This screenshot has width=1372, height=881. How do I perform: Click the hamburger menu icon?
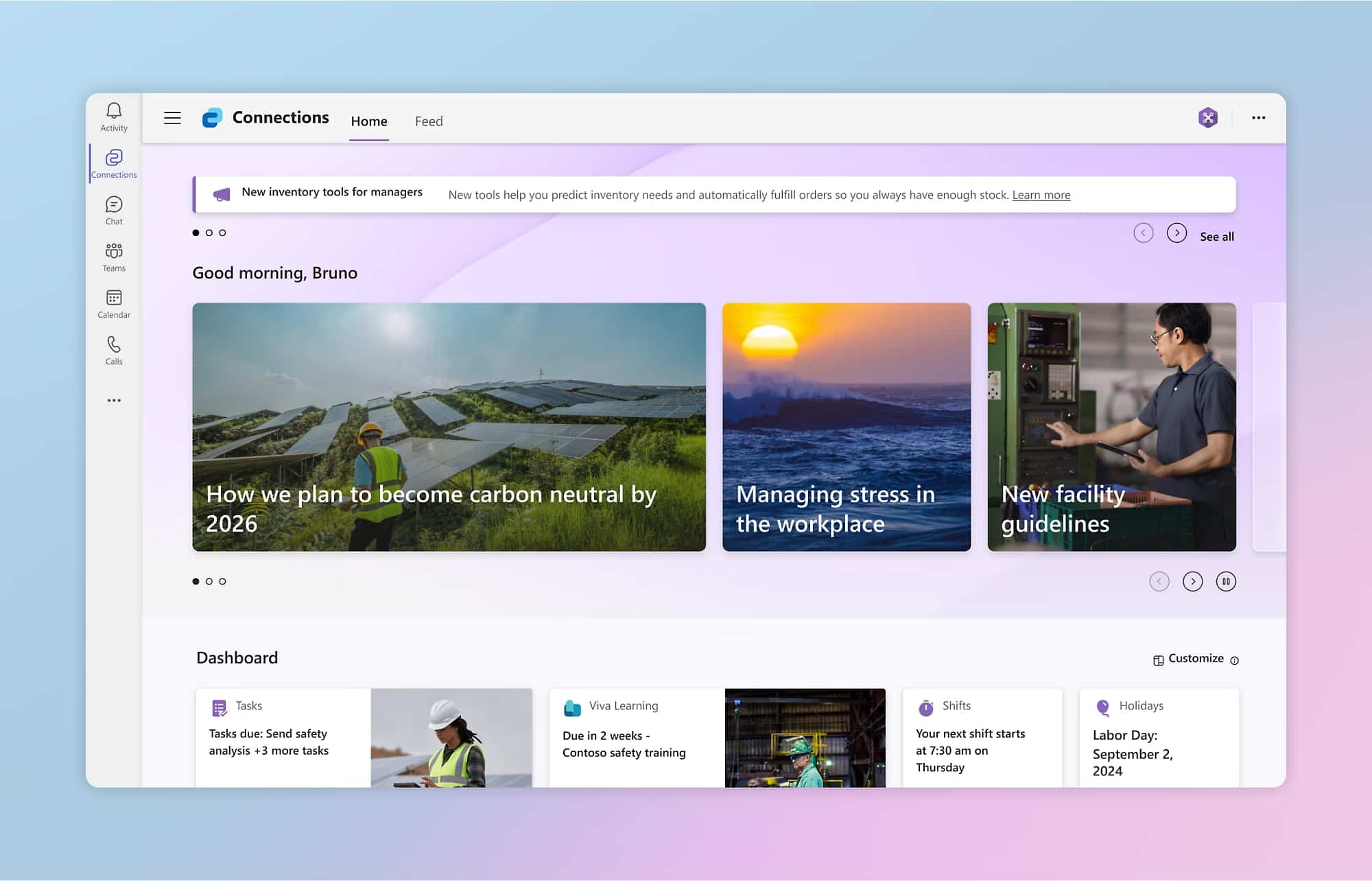[x=172, y=118]
